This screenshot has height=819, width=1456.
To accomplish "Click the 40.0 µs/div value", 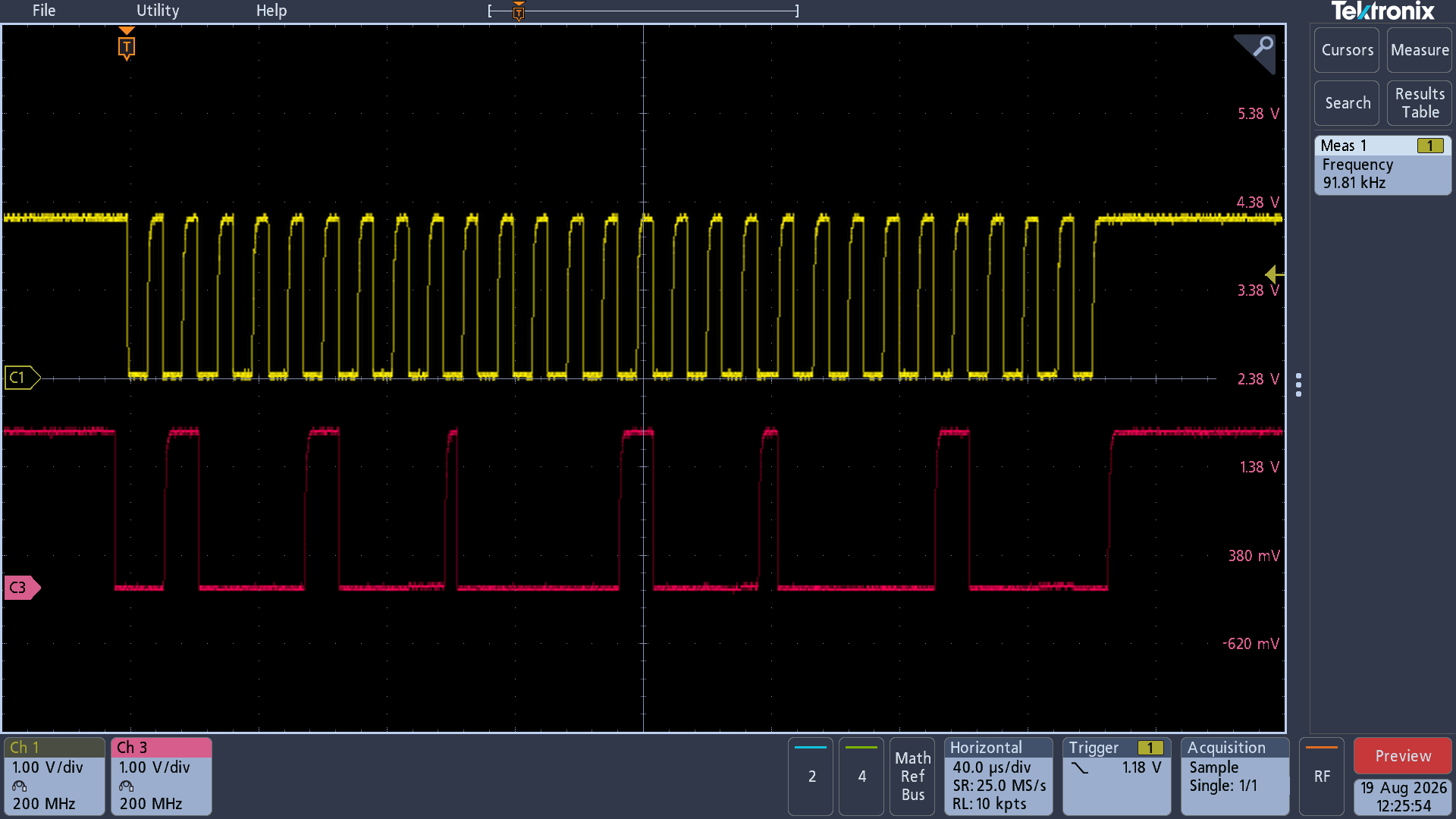I will pos(992,767).
